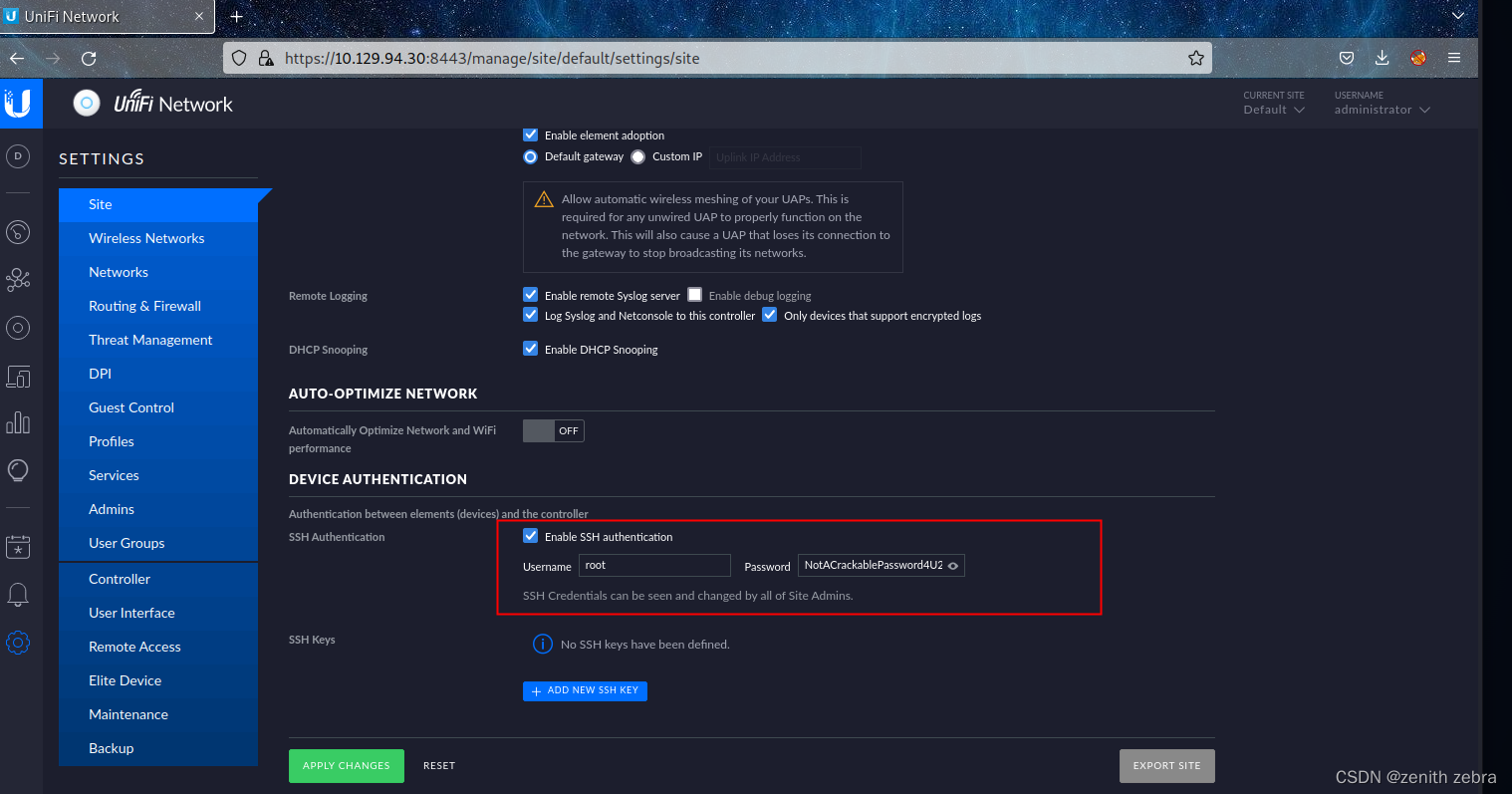The image size is (1512, 794).
Task: Open the Devices target icon in sidebar
Action: (x=18, y=328)
